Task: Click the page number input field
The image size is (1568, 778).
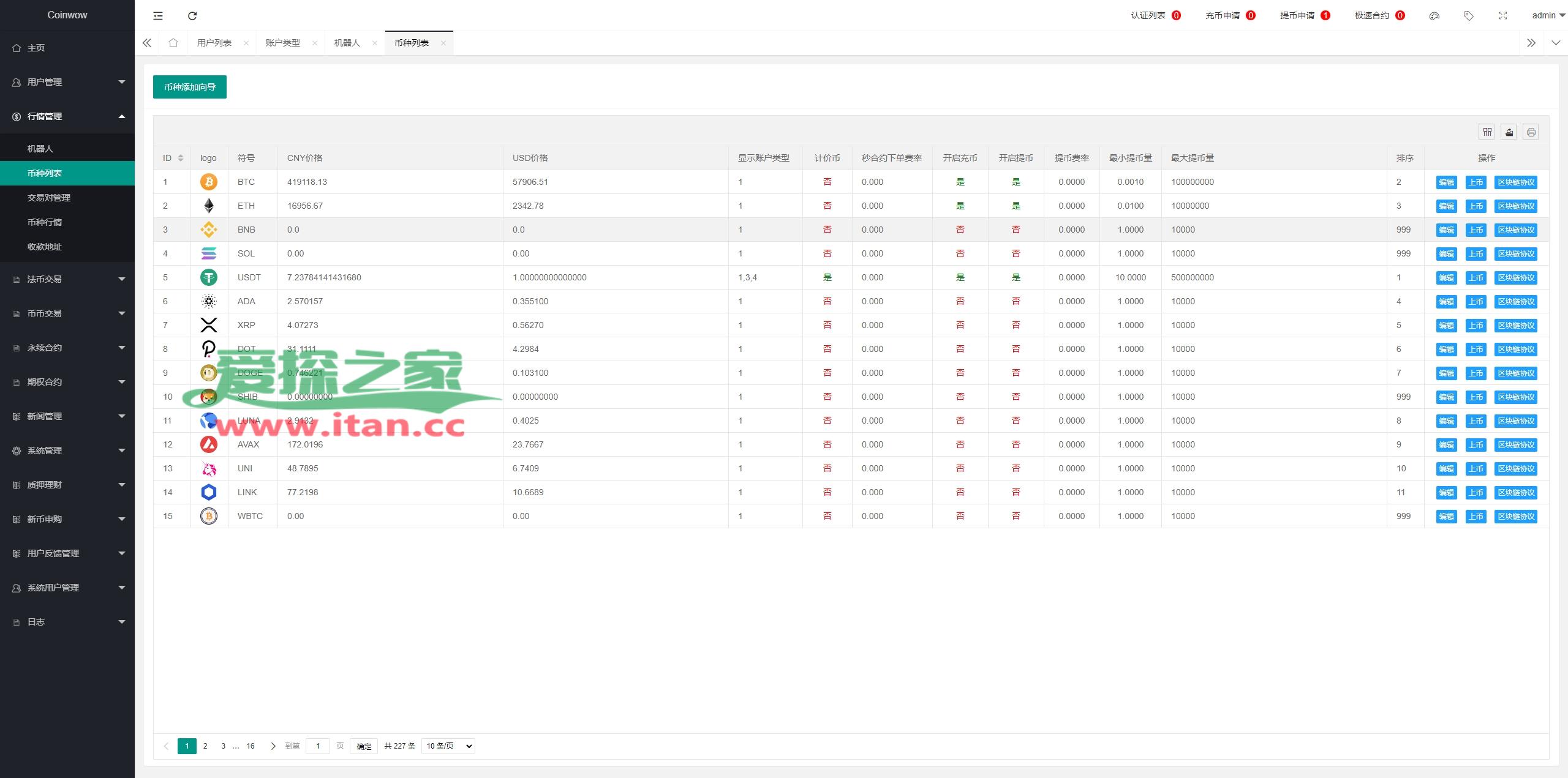Action: coord(318,746)
